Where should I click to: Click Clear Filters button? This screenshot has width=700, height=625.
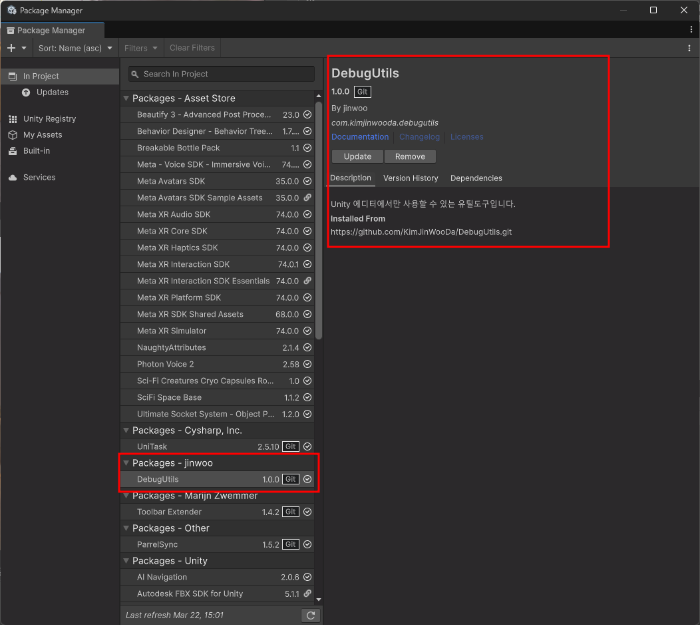tap(192, 48)
